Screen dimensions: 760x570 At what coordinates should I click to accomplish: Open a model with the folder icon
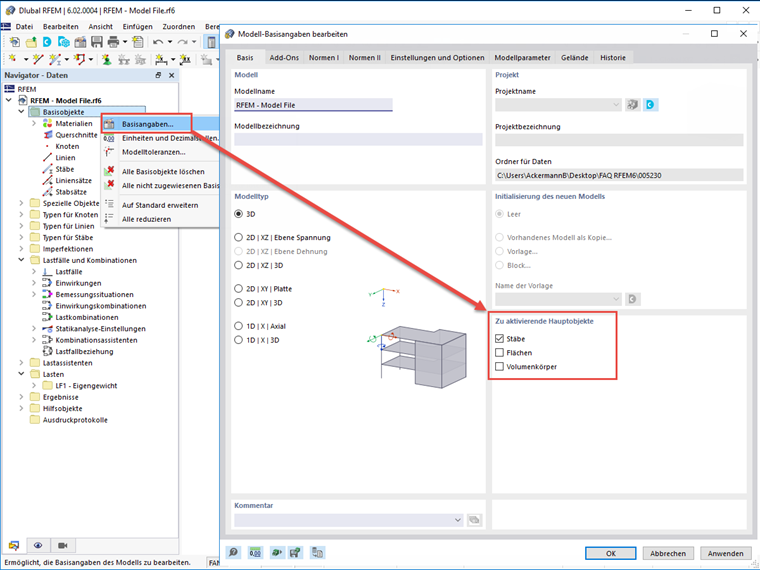(x=31, y=42)
